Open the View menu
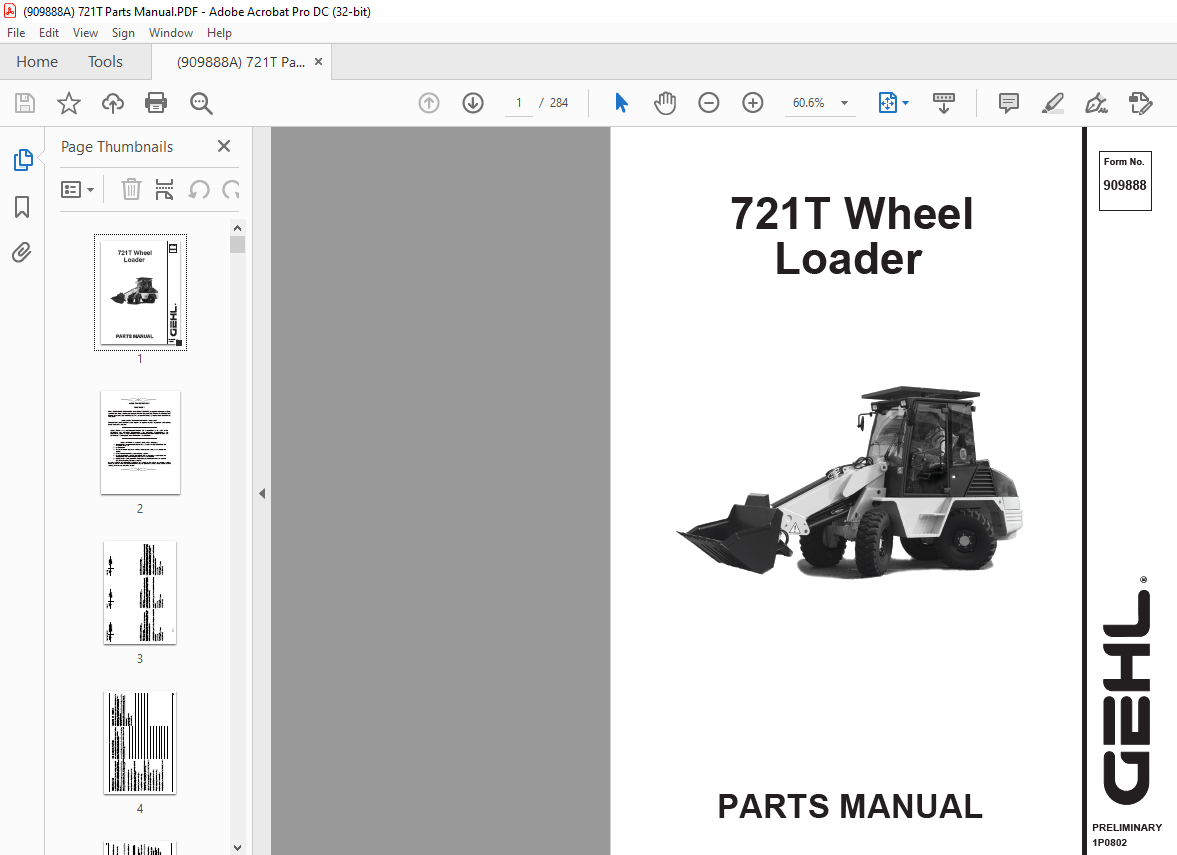The height and width of the screenshot is (855, 1177). (x=85, y=33)
